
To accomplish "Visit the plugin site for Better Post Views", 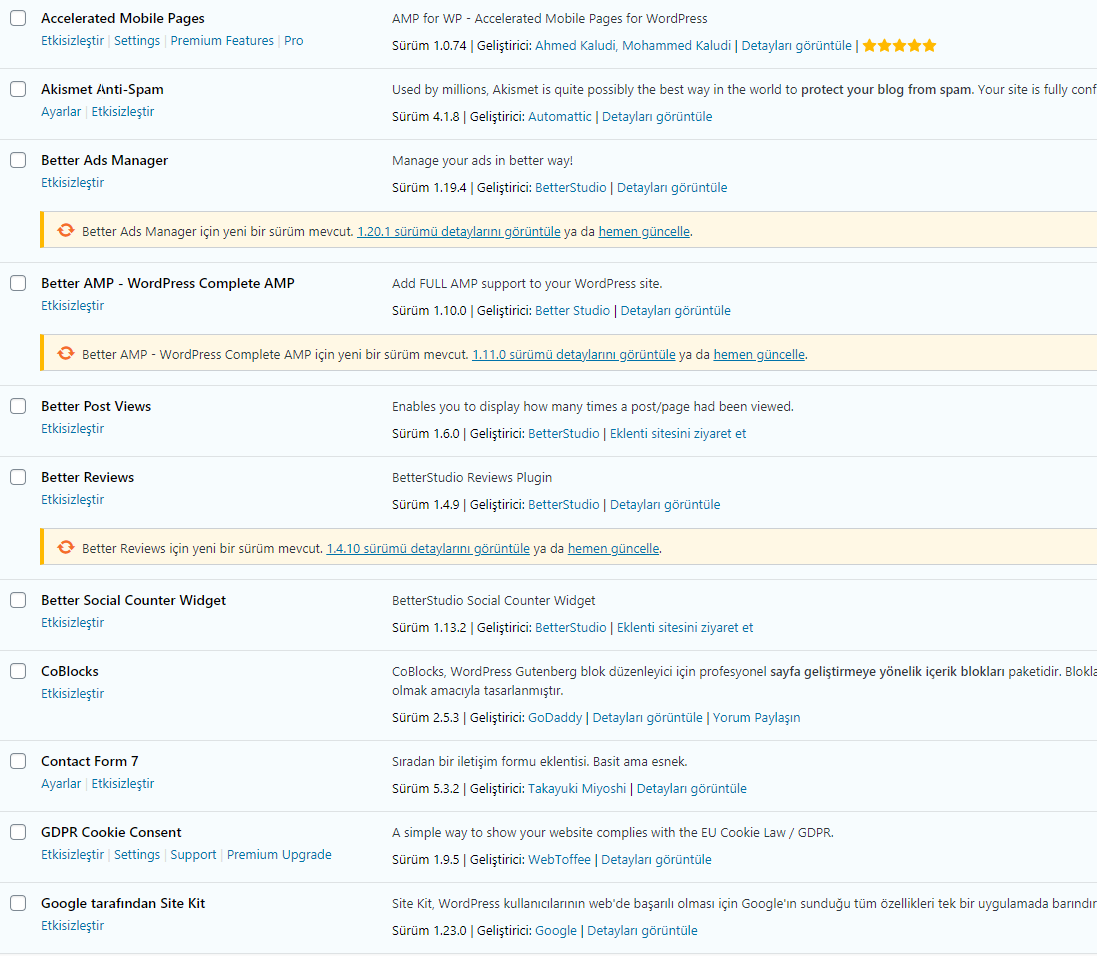I will point(677,434).
